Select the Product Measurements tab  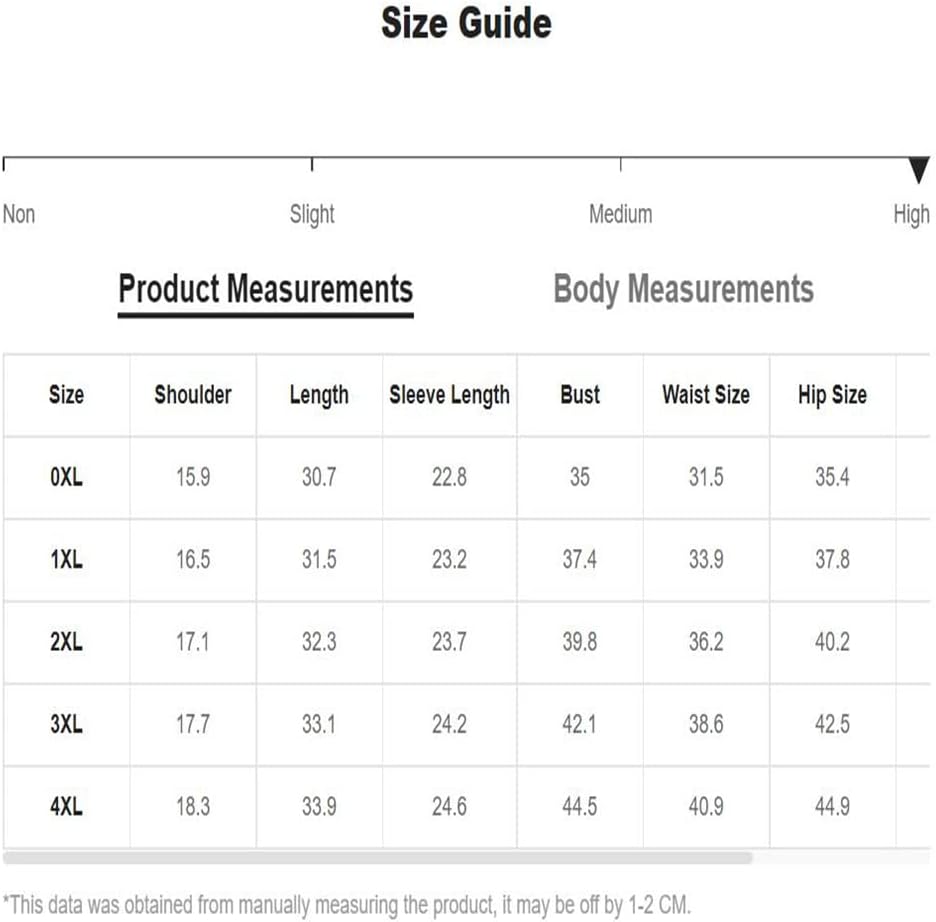265,289
